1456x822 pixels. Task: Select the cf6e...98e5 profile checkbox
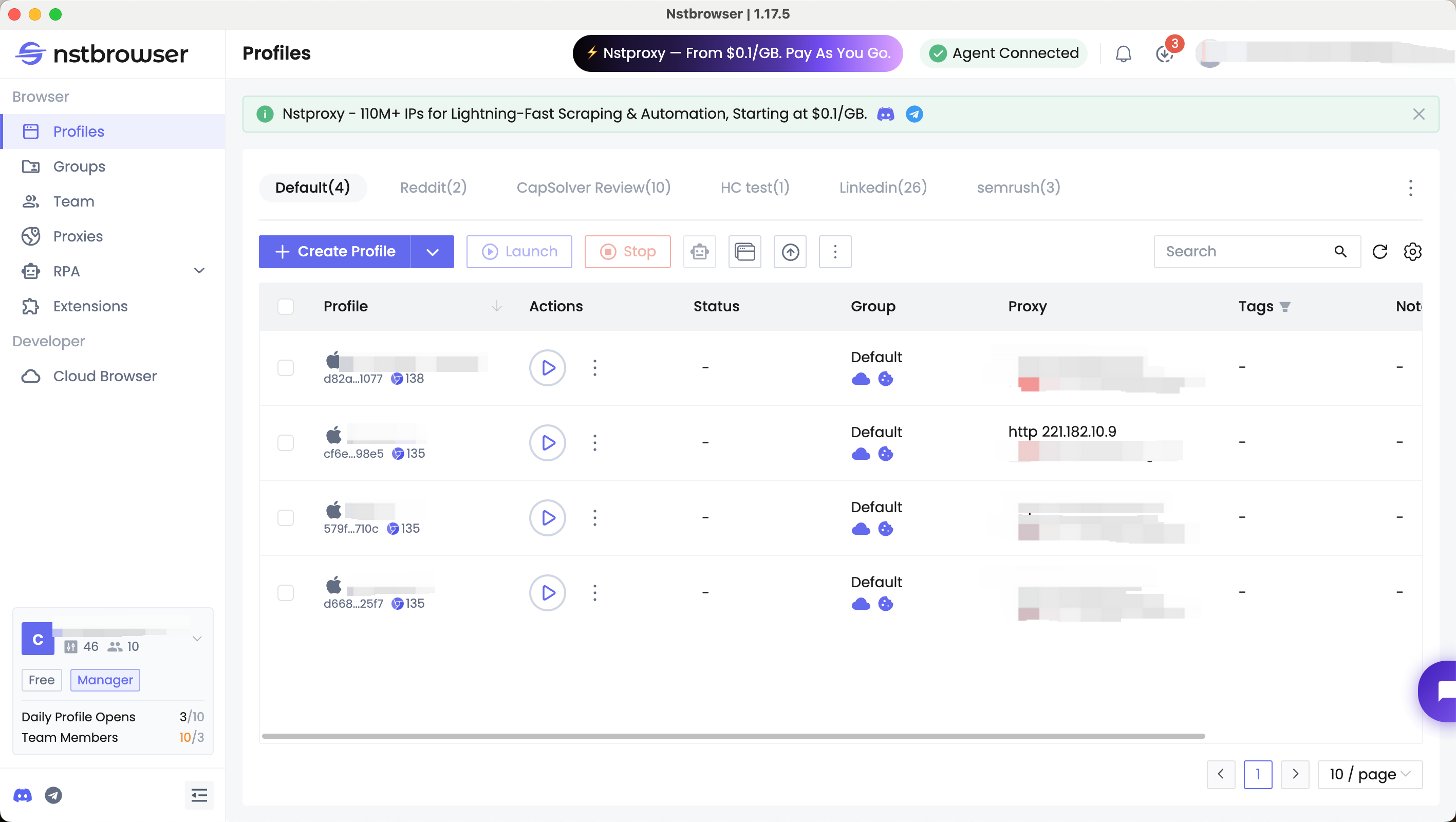[286, 443]
